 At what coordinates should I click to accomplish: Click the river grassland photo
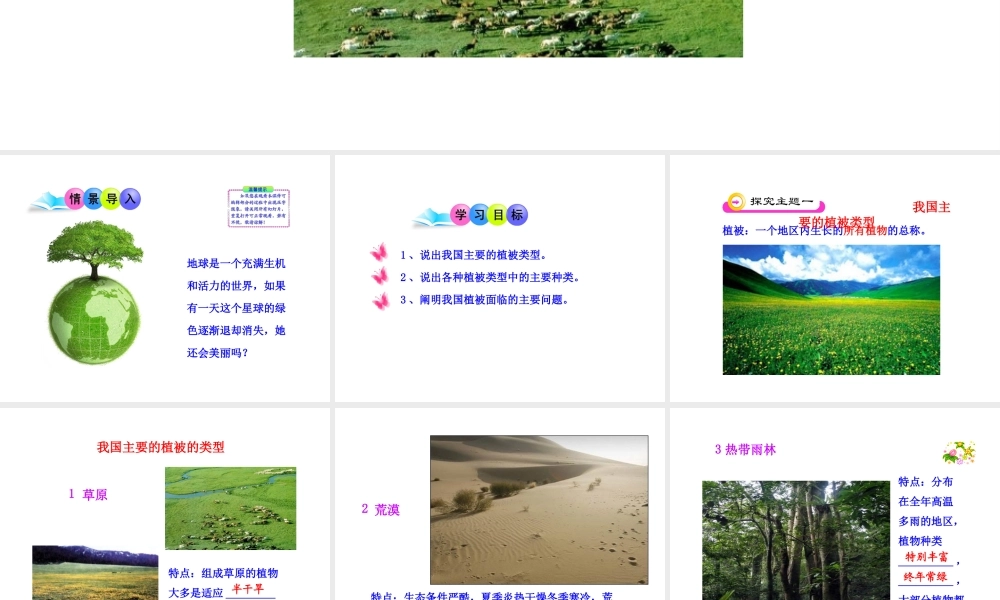click(230, 508)
